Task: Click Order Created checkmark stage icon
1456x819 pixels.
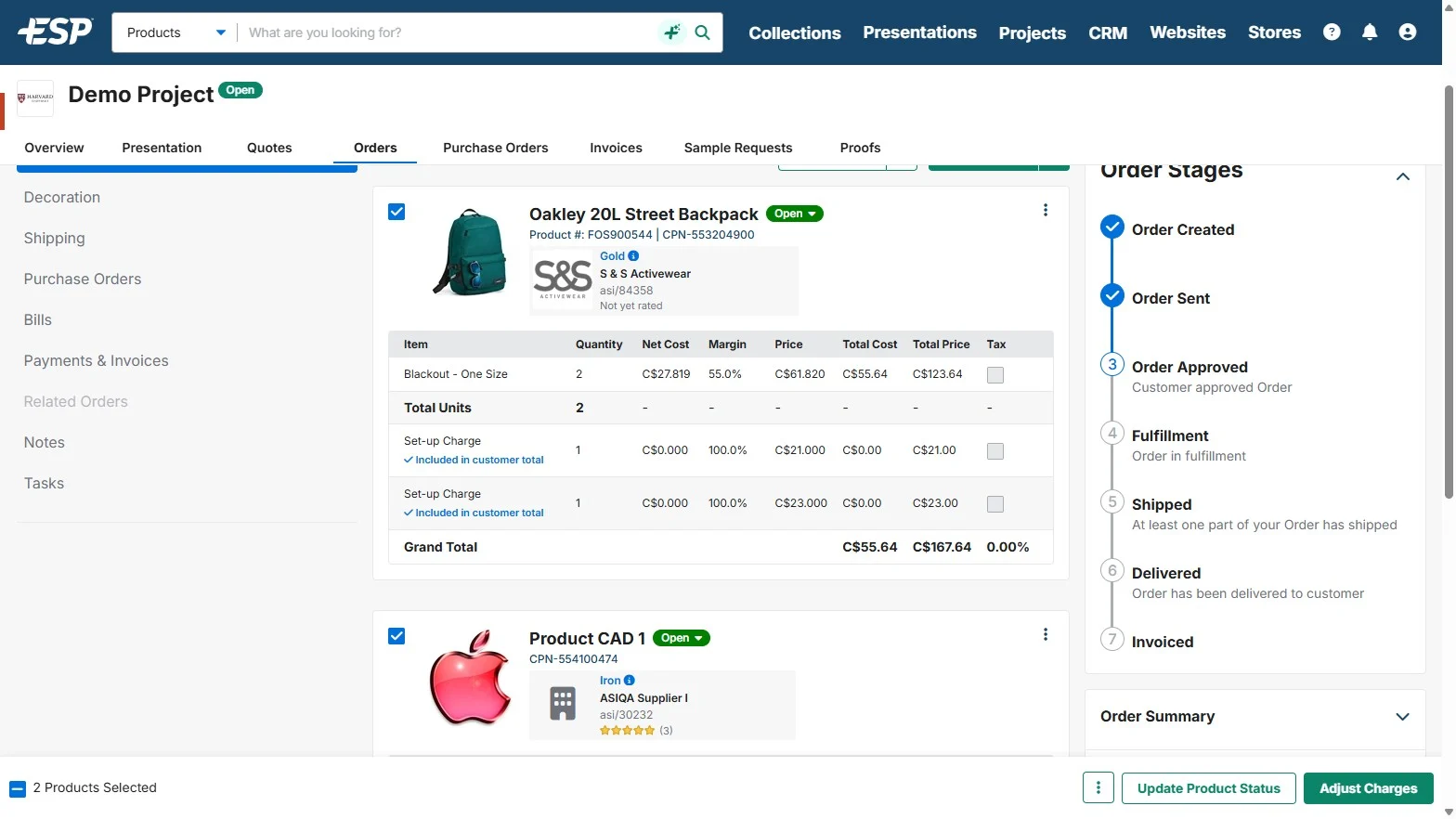Action: [1112, 227]
